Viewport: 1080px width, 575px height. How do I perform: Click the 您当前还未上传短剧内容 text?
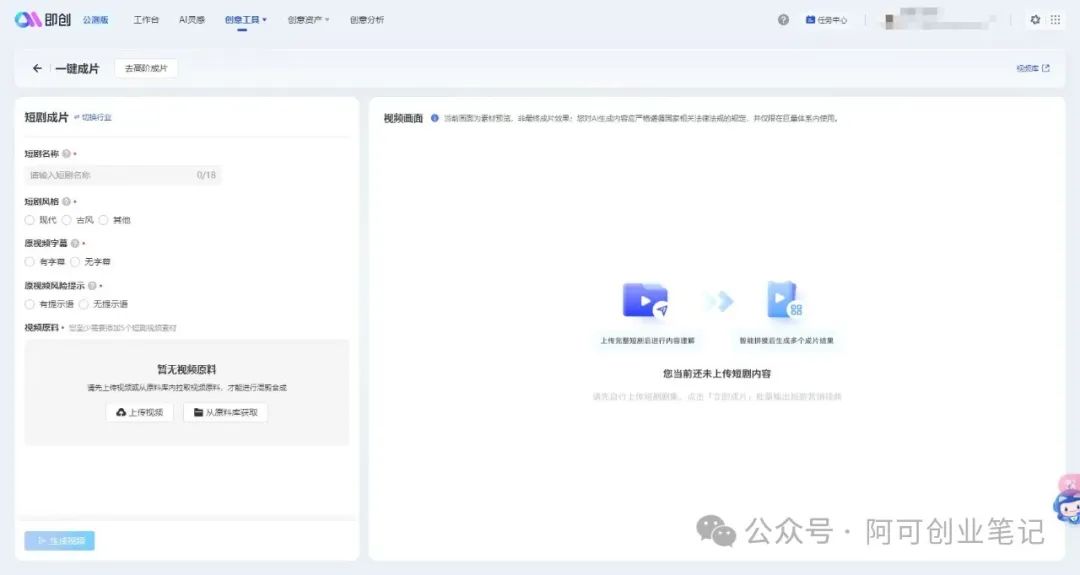coord(717,374)
